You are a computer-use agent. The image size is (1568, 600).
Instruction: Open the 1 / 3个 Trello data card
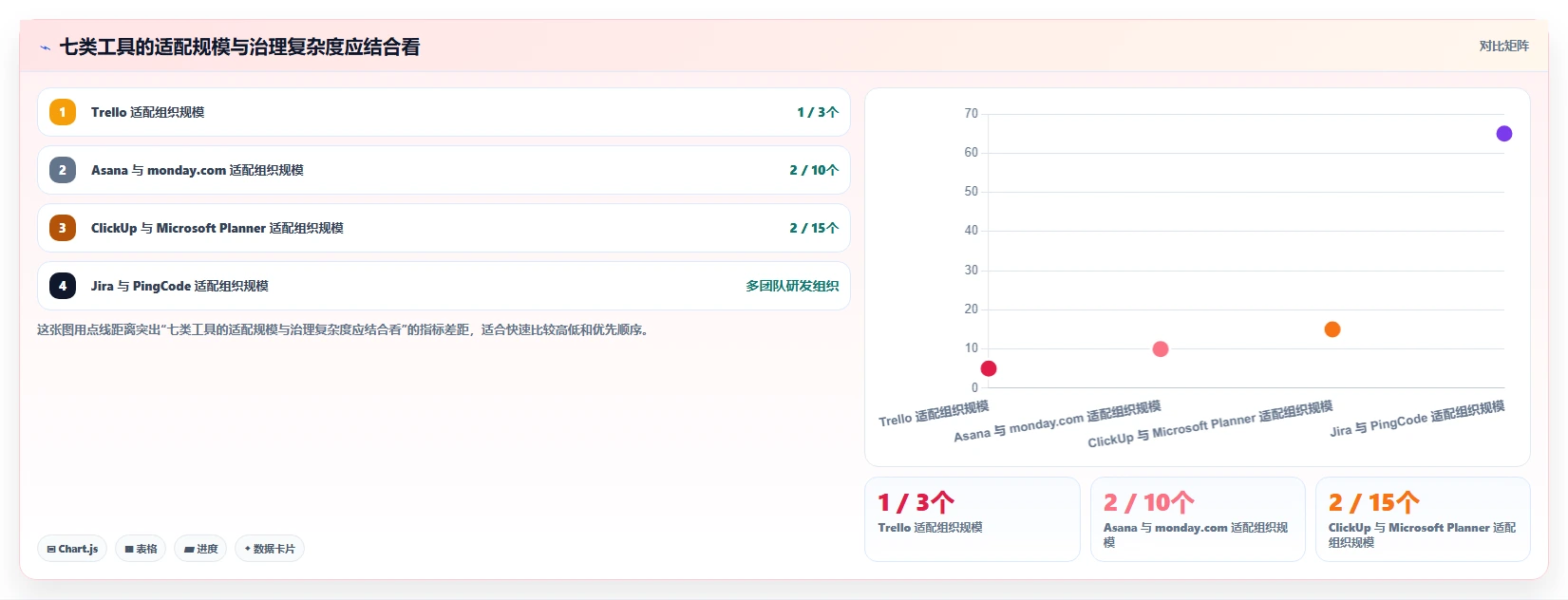pyautogui.click(x=973, y=519)
